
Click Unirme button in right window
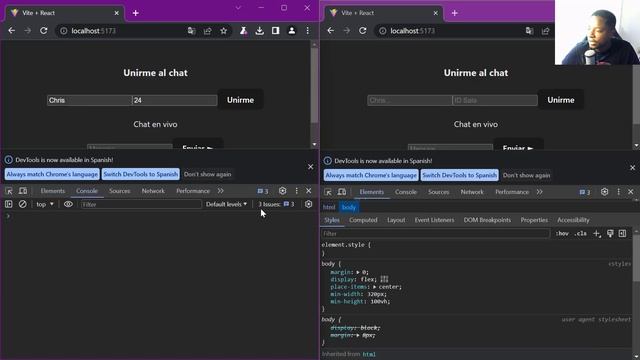(x=560, y=100)
